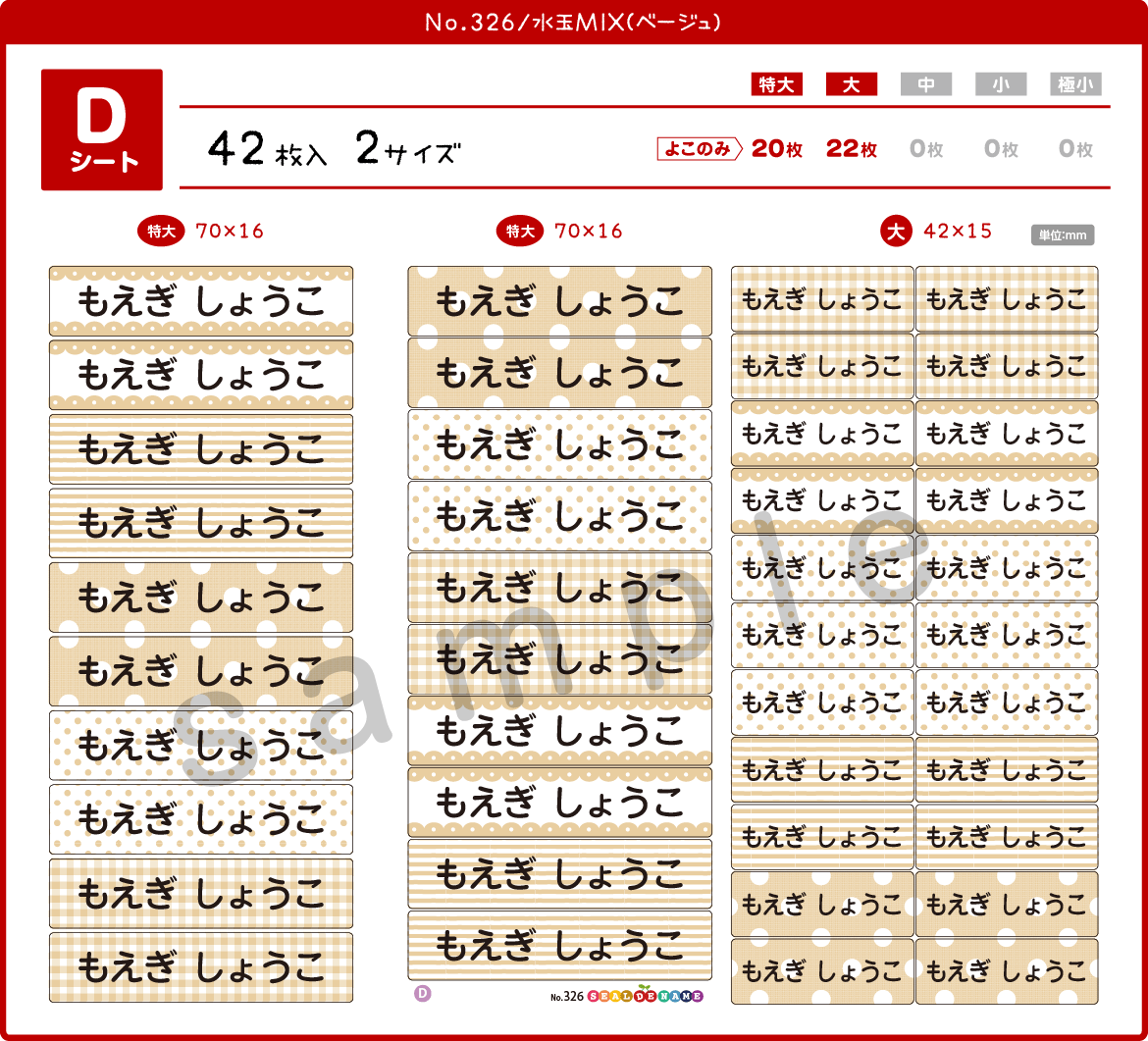Image resolution: width=1148 pixels, height=1041 pixels.
Task: Click the round 特大 badge above the left column
Action: [161, 232]
